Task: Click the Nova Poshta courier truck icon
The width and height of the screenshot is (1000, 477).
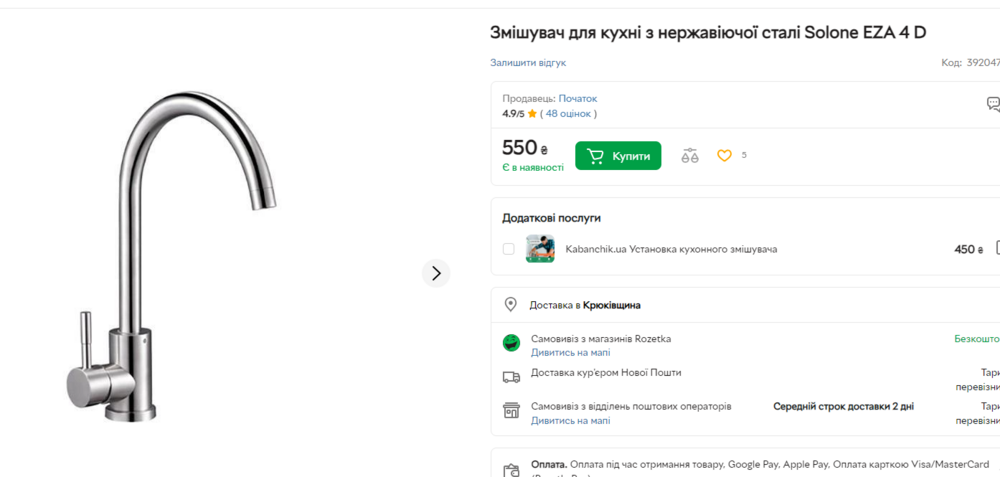Action: [x=511, y=377]
